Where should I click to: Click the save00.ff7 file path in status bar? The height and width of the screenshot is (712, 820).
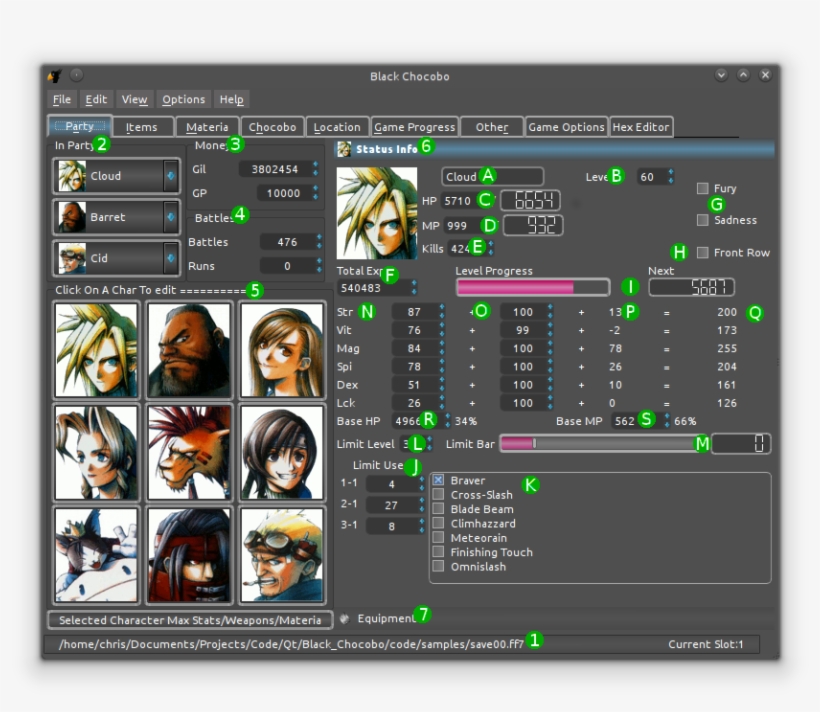[x=291, y=645]
